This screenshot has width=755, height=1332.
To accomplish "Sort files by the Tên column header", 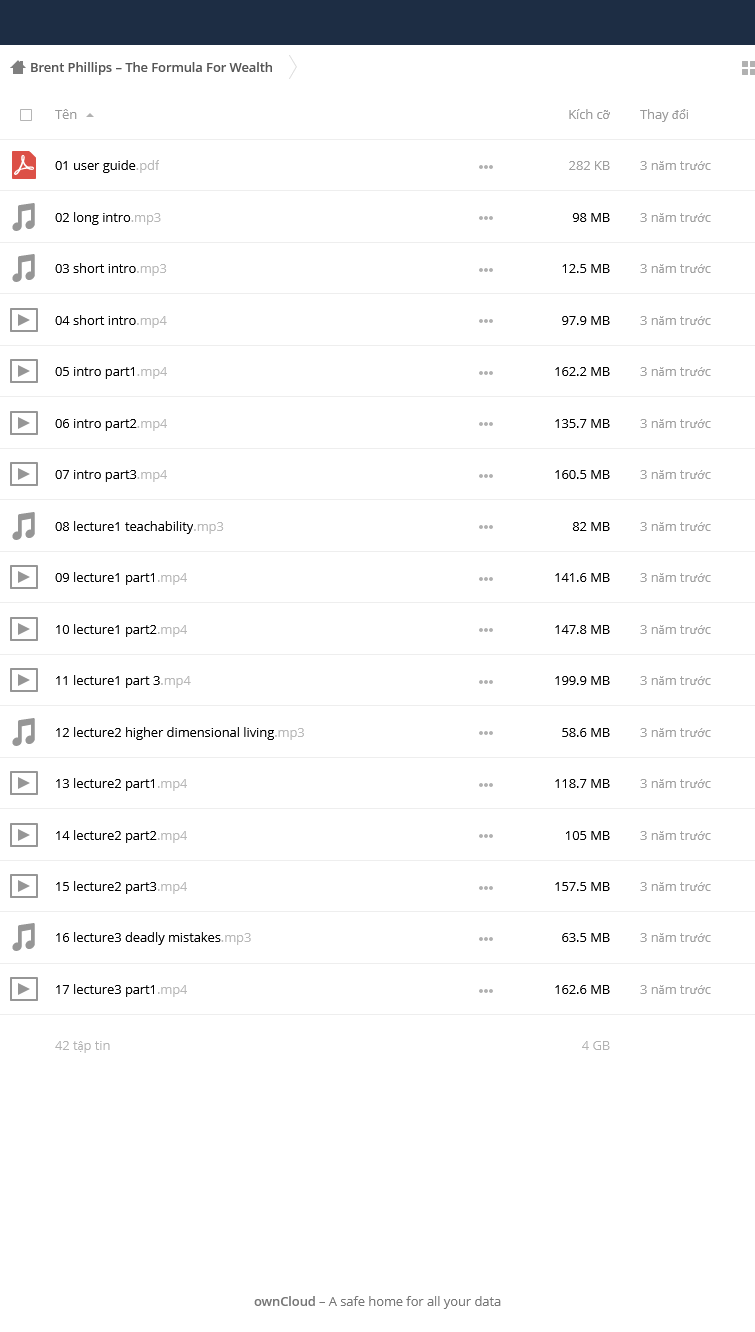I will (66, 114).
